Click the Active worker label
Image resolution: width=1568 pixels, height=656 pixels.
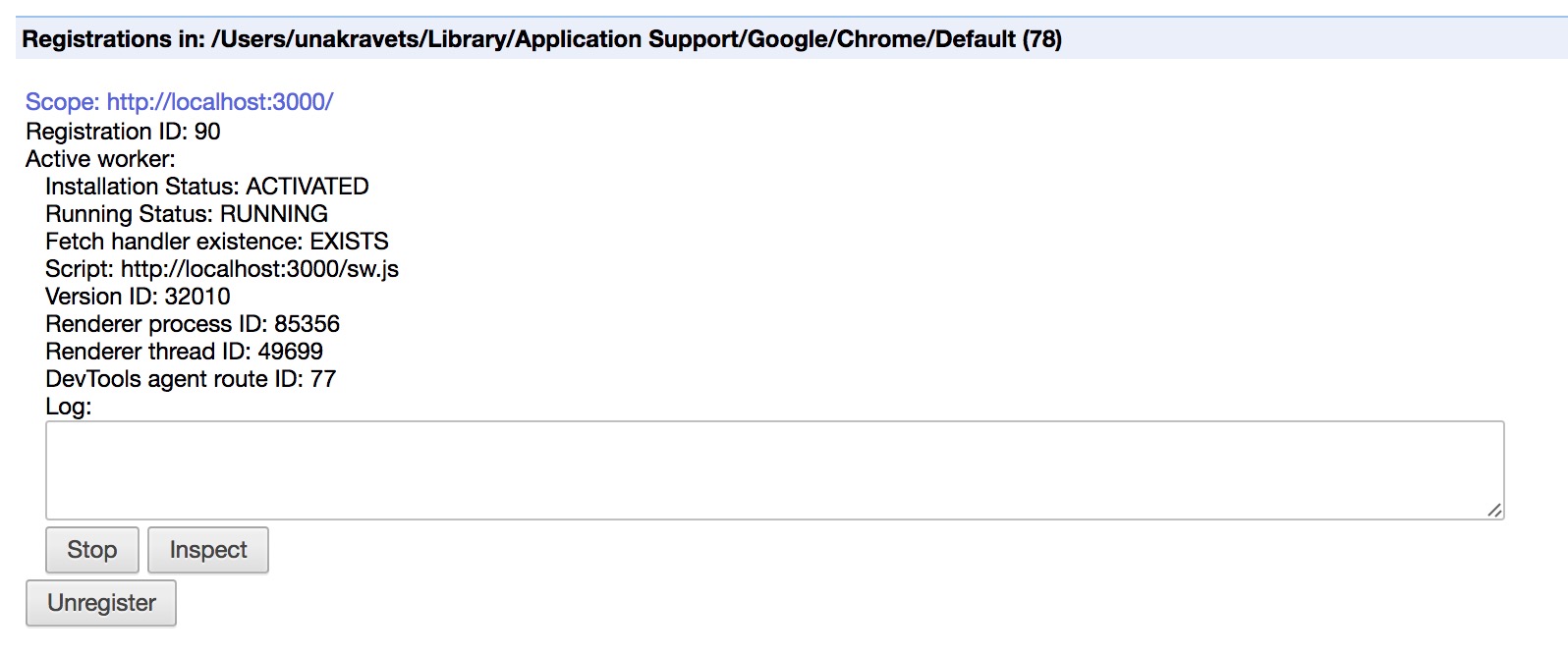click(100, 159)
